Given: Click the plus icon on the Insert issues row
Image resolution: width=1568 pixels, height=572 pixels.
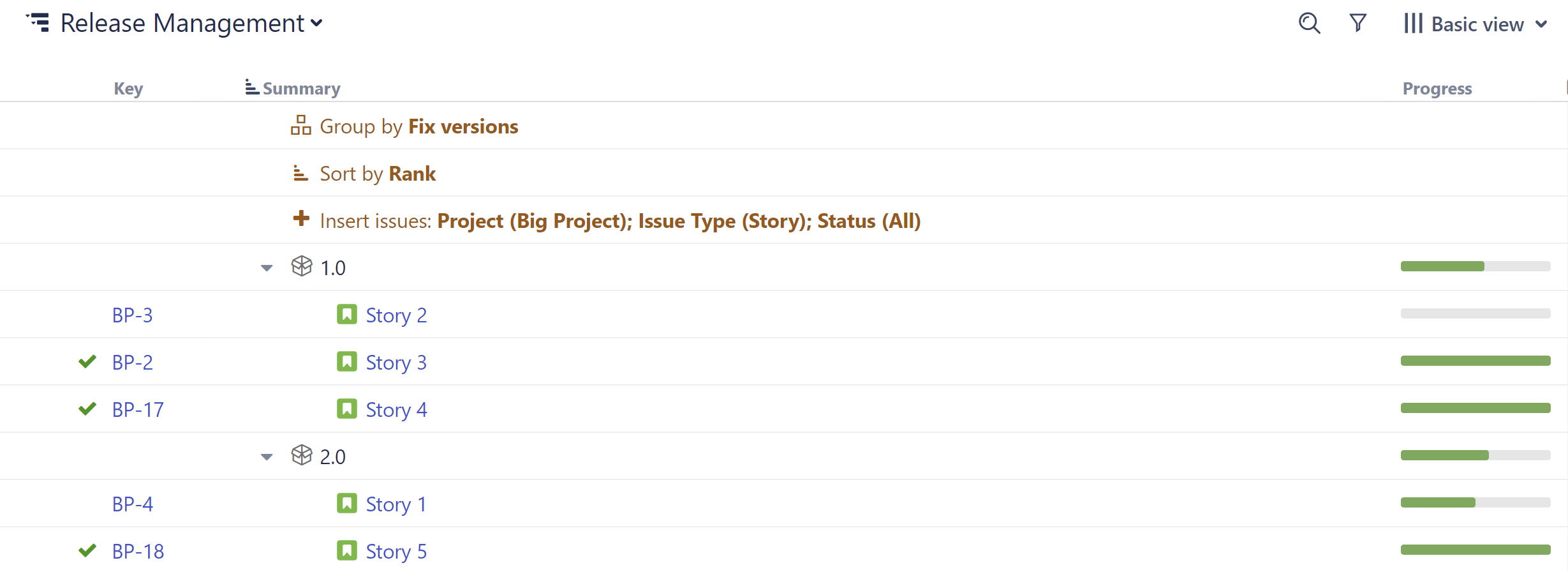Looking at the screenshot, I should pos(300,219).
